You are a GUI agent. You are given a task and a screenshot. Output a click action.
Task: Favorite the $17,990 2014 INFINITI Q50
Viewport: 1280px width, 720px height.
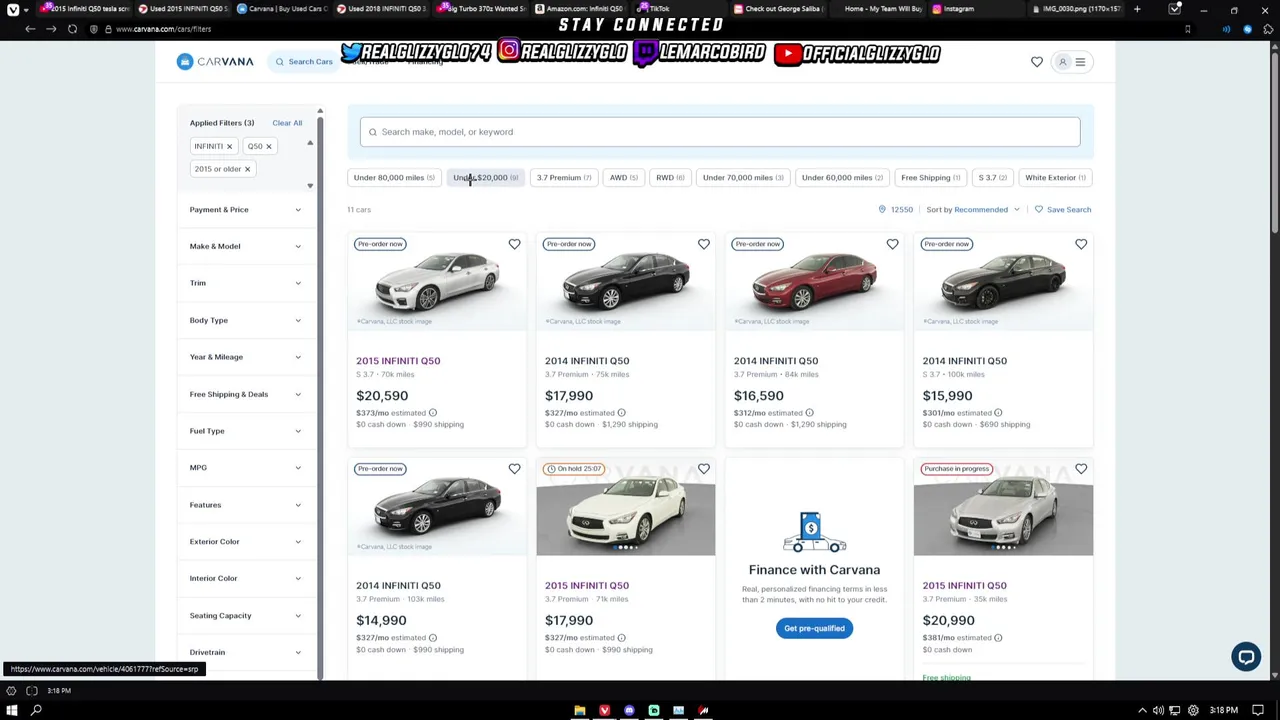point(703,244)
